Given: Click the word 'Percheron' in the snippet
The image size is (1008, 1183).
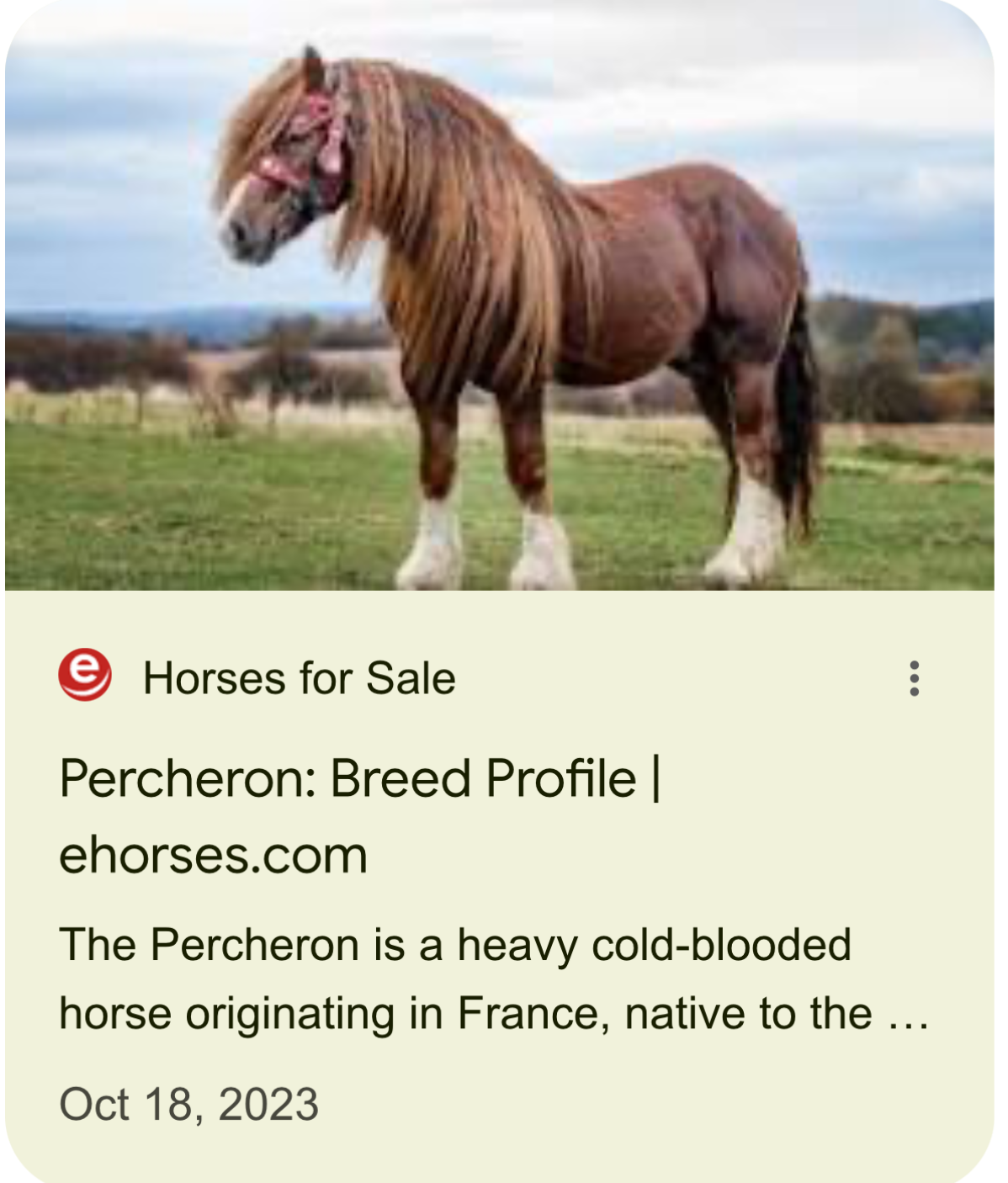Looking at the screenshot, I should [x=256, y=944].
